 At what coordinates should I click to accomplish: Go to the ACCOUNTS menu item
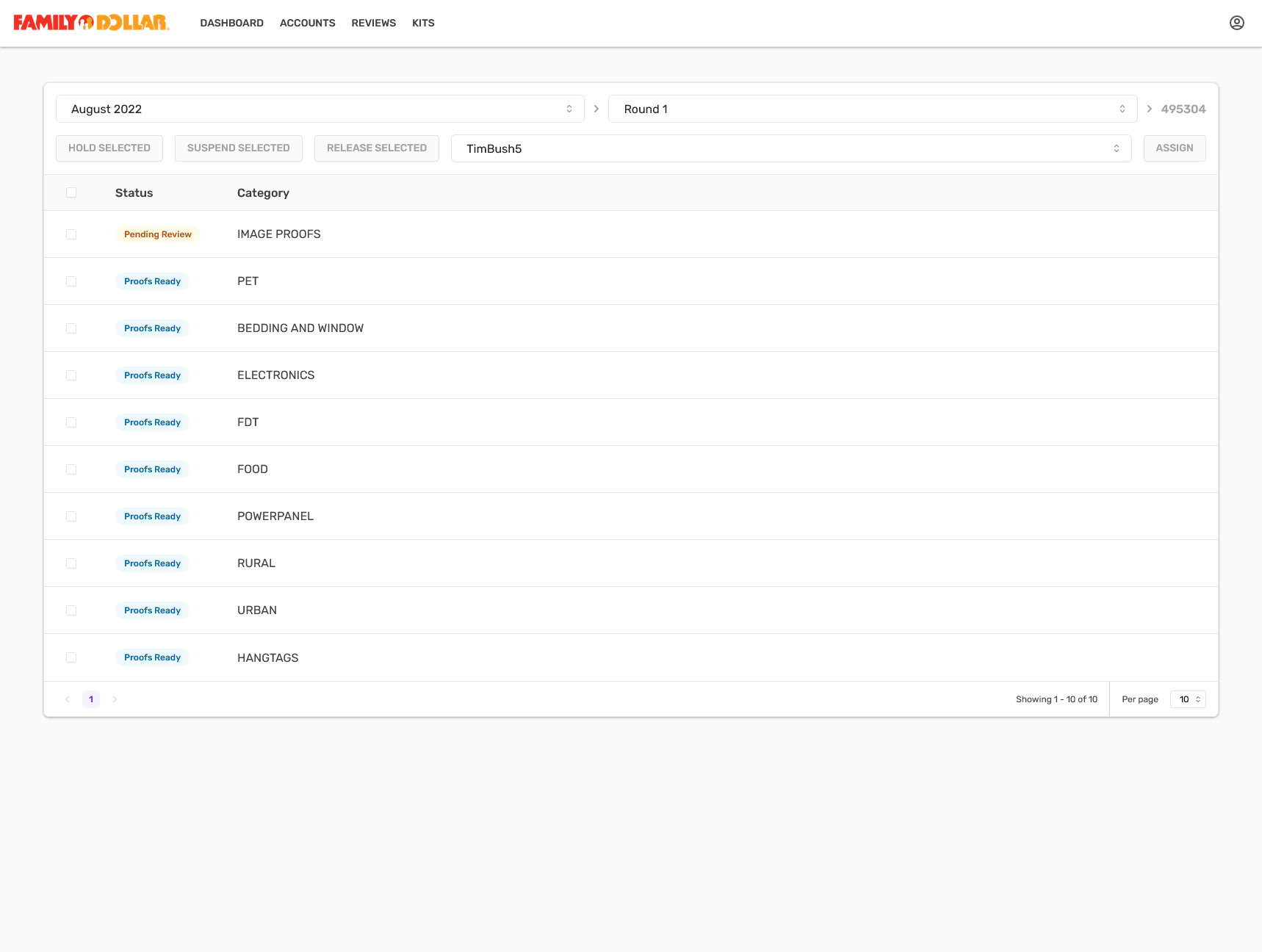pyautogui.click(x=308, y=23)
